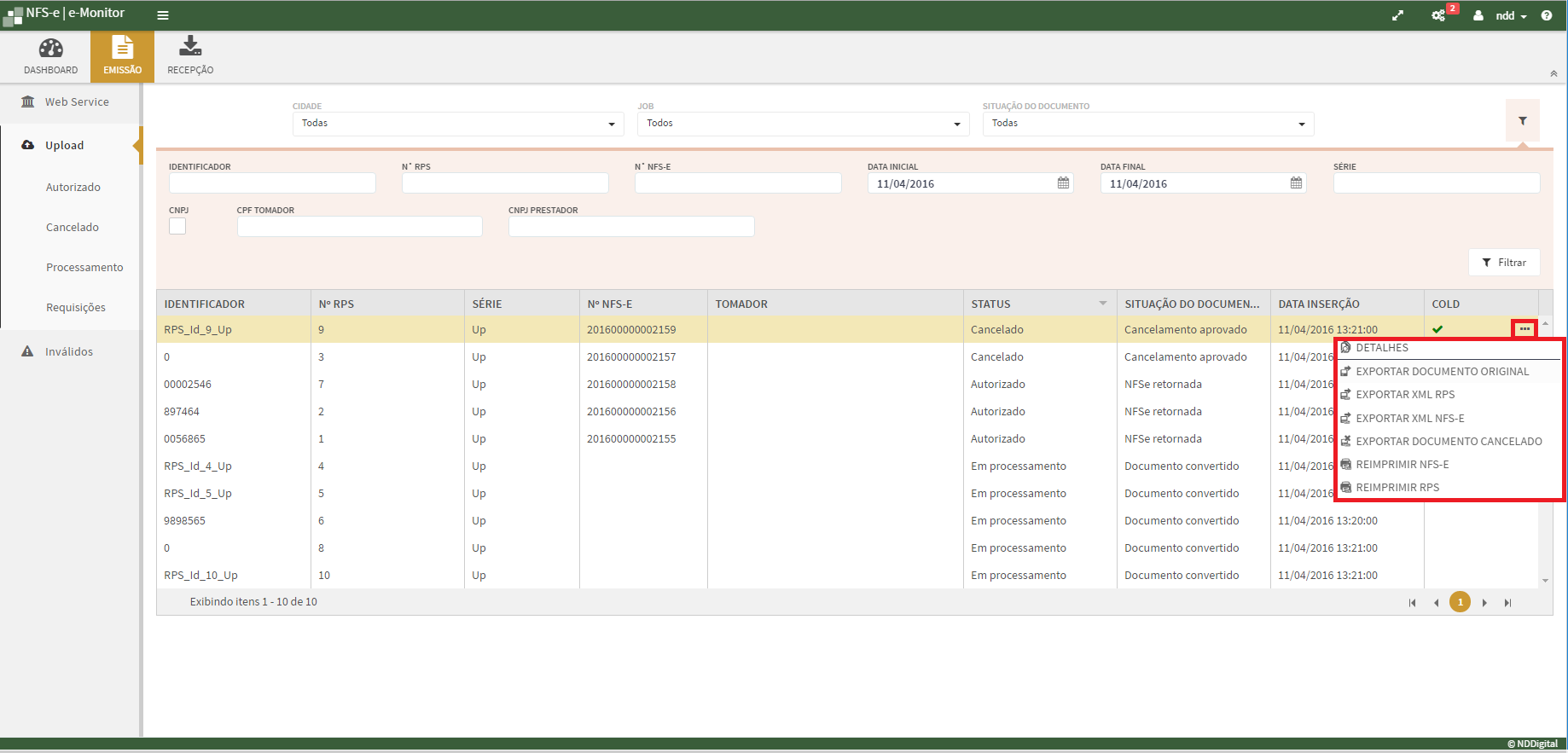
Task: Toggle fullscreen with the expand arrows icon
Action: (x=1397, y=15)
